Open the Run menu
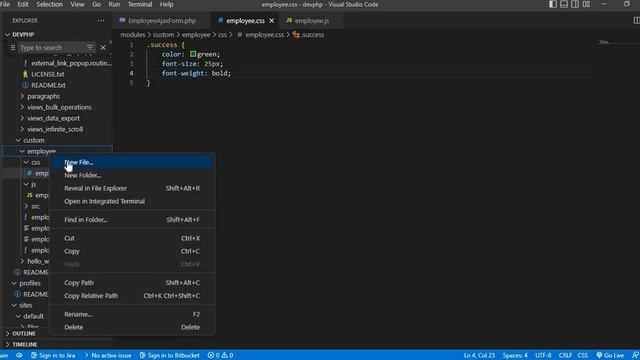 point(114,4)
